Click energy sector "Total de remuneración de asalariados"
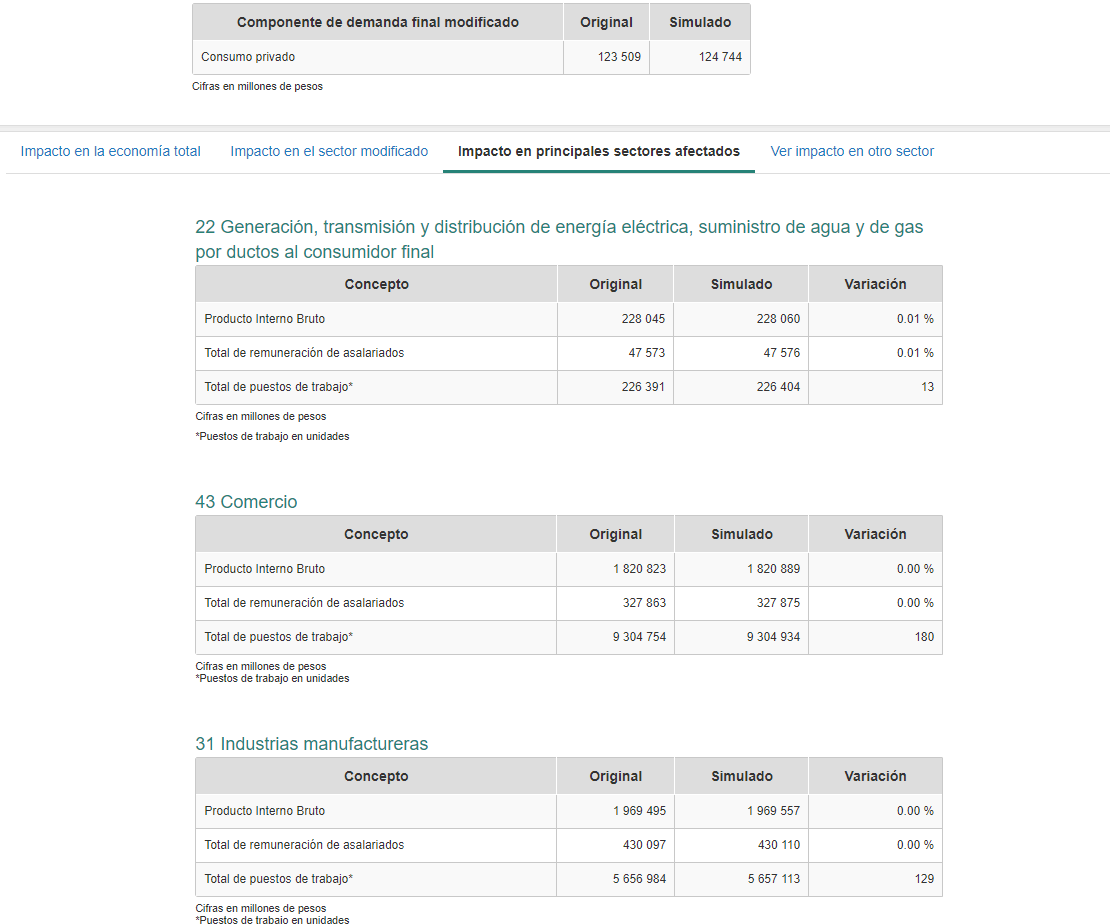This screenshot has height=924, width=1110. tap(304, 353)
